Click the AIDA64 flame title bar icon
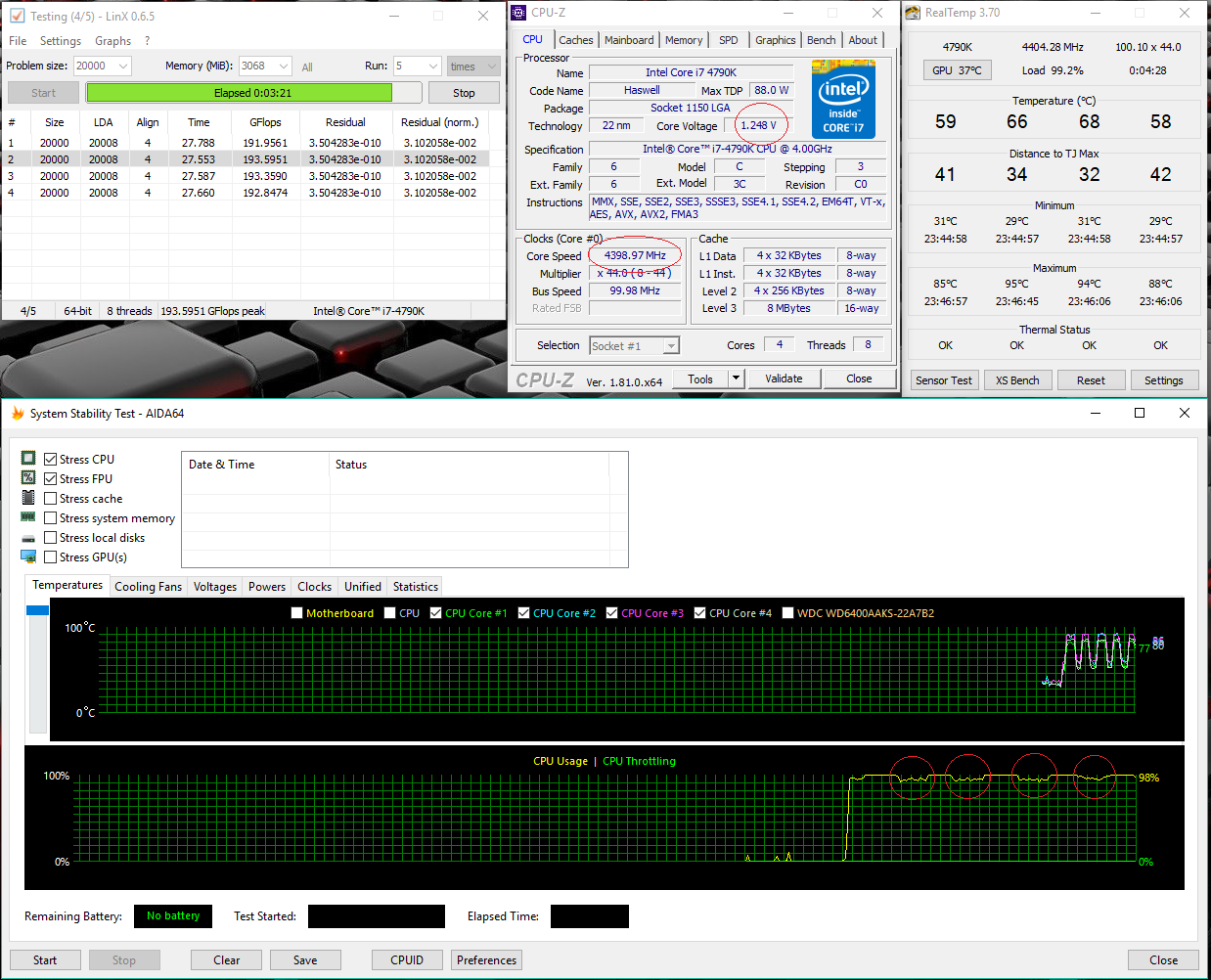 pos(17,414)
